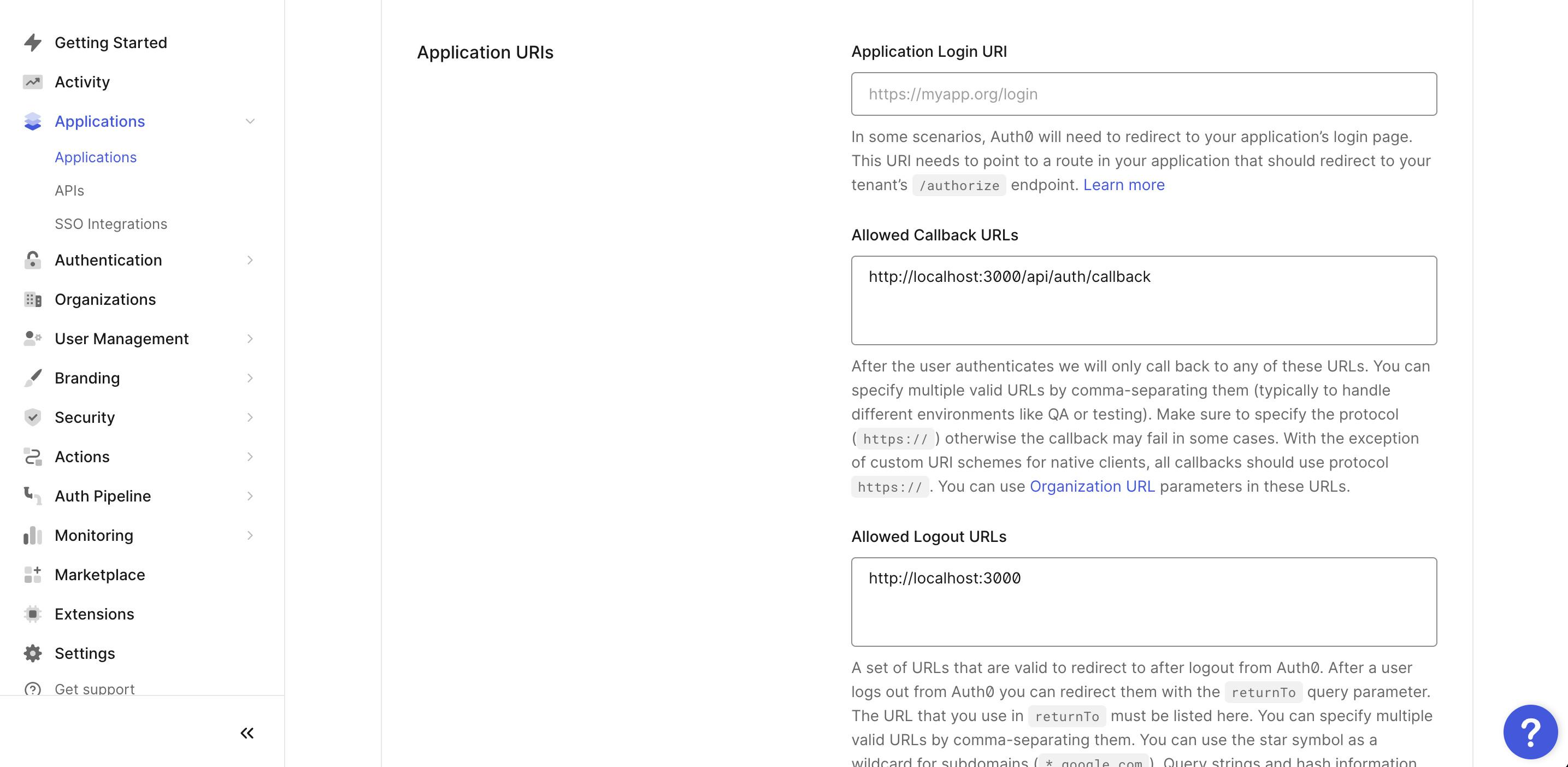Open the help question-mark button
The image size is (1568, 767).
pyautogui.click(x=1530, y=731)
